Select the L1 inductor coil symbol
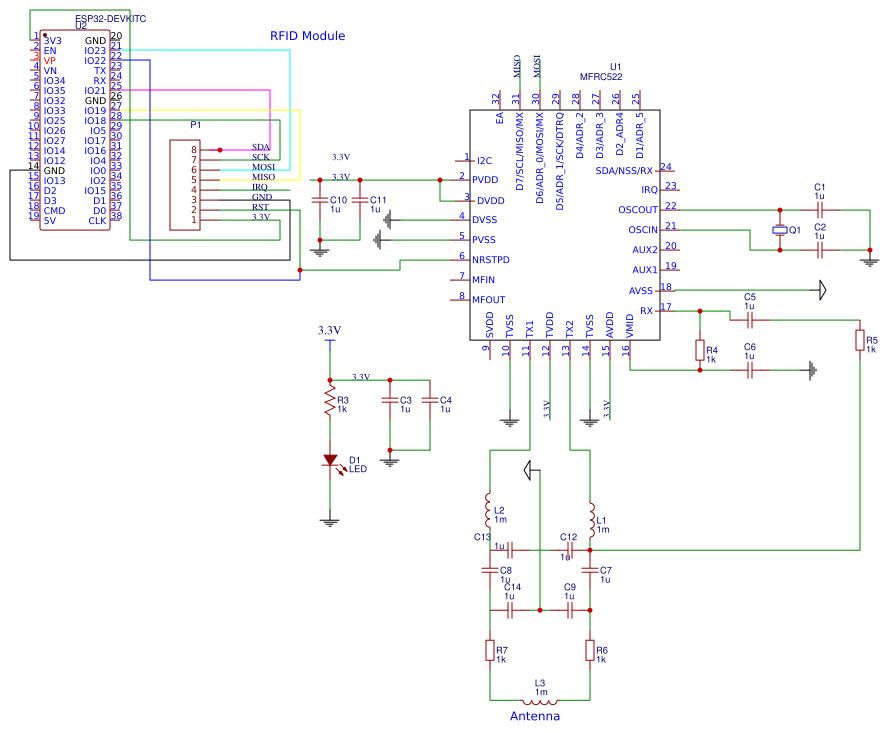 coord(591,519)
